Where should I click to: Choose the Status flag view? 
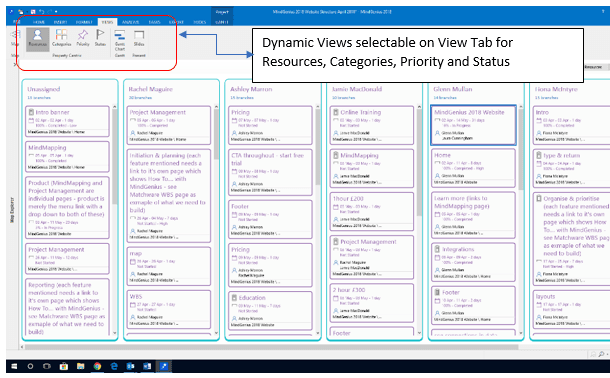100,38
